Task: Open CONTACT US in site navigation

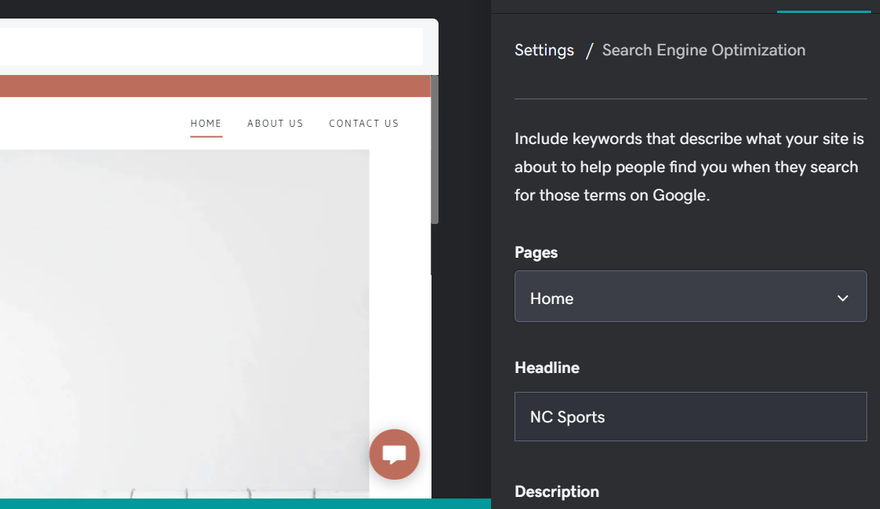Action: (364, 123)
